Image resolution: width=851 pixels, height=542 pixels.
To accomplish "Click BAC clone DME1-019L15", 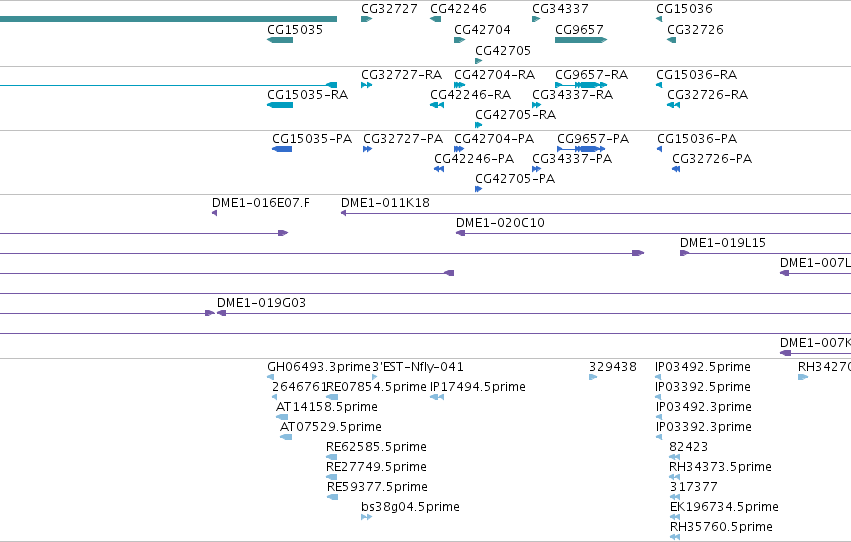I will (x=722, y=243).
